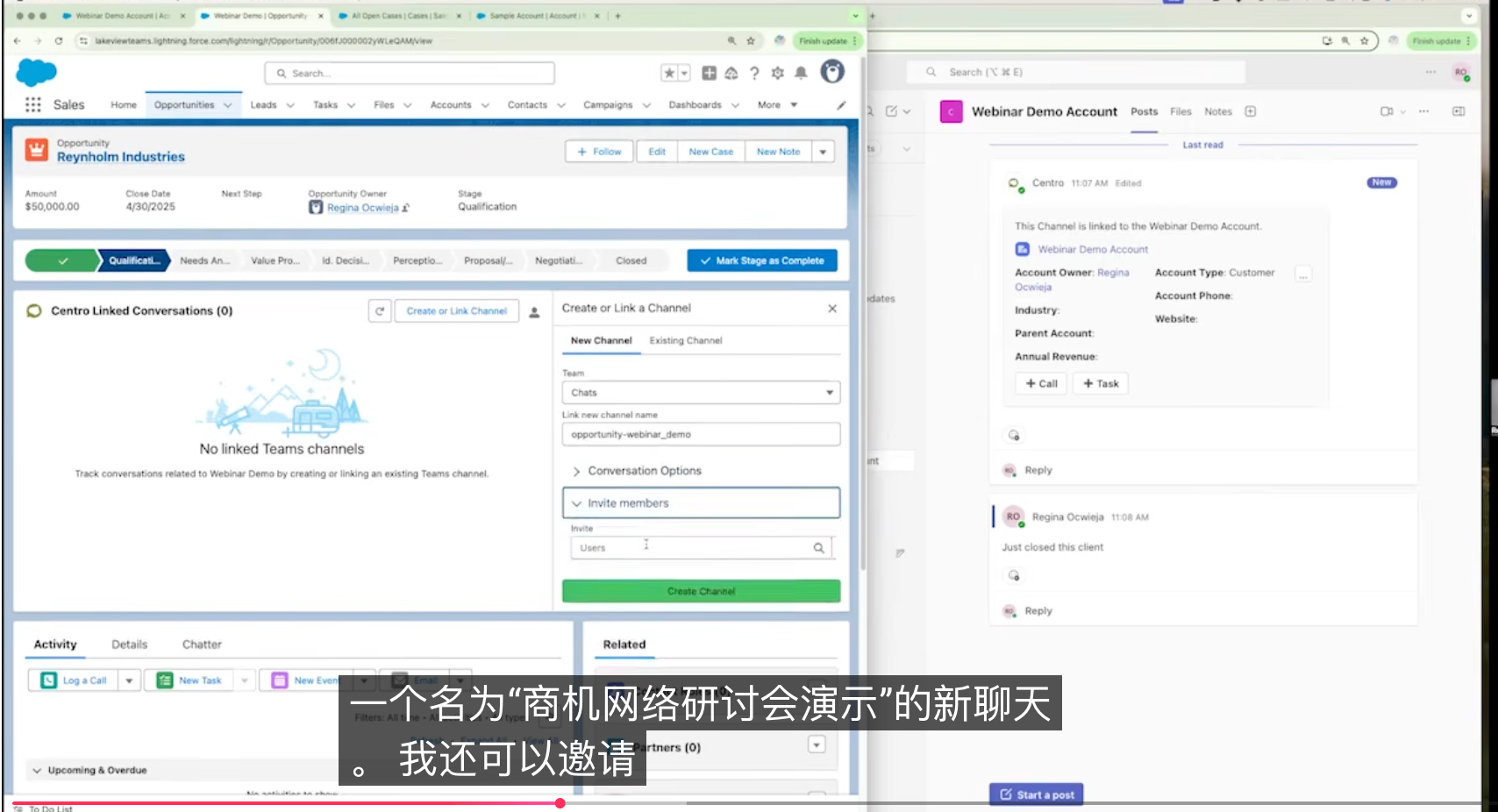Click Mark Stage as Complete
1498x812 pixels.
[x=762, y=260]
